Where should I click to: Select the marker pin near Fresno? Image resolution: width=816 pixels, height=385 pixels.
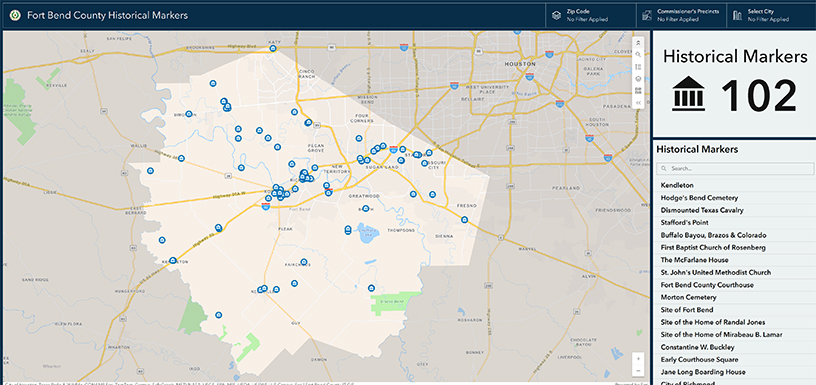coord(465,220)
